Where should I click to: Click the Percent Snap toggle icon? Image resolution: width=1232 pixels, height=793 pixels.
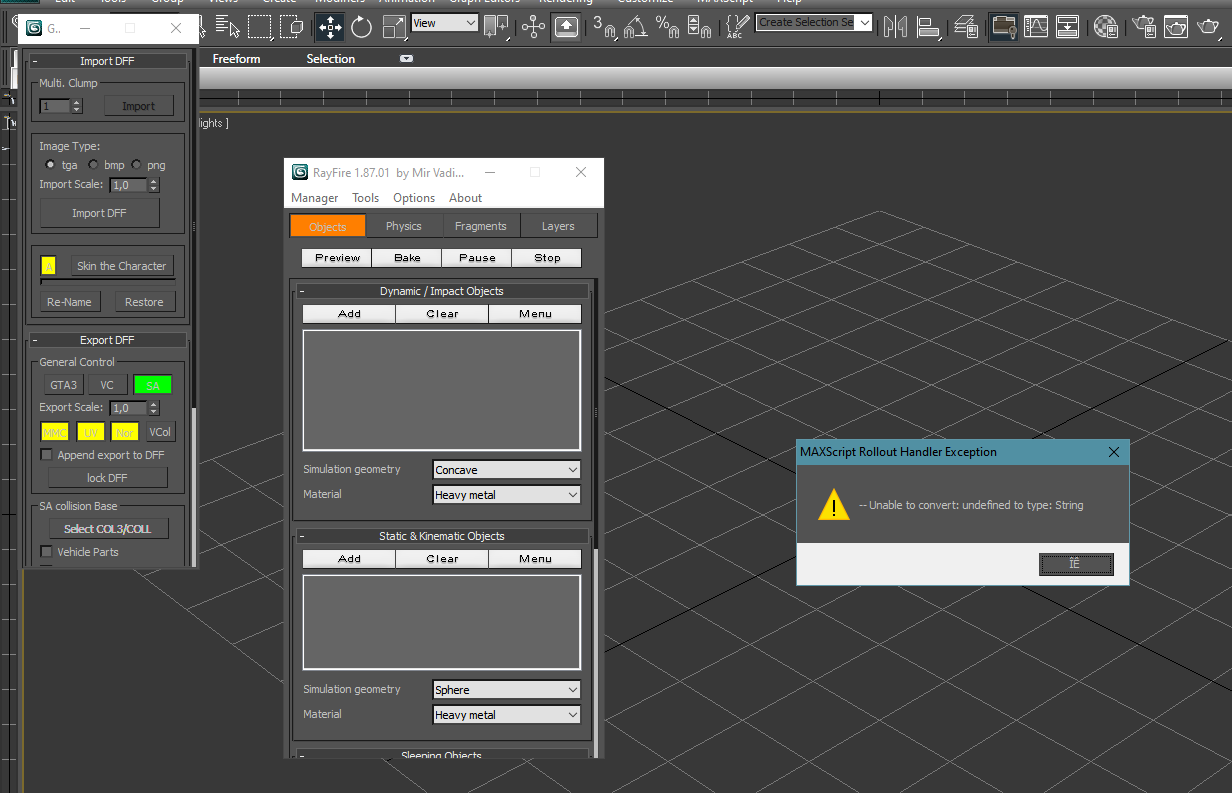(x=665, y=27)
